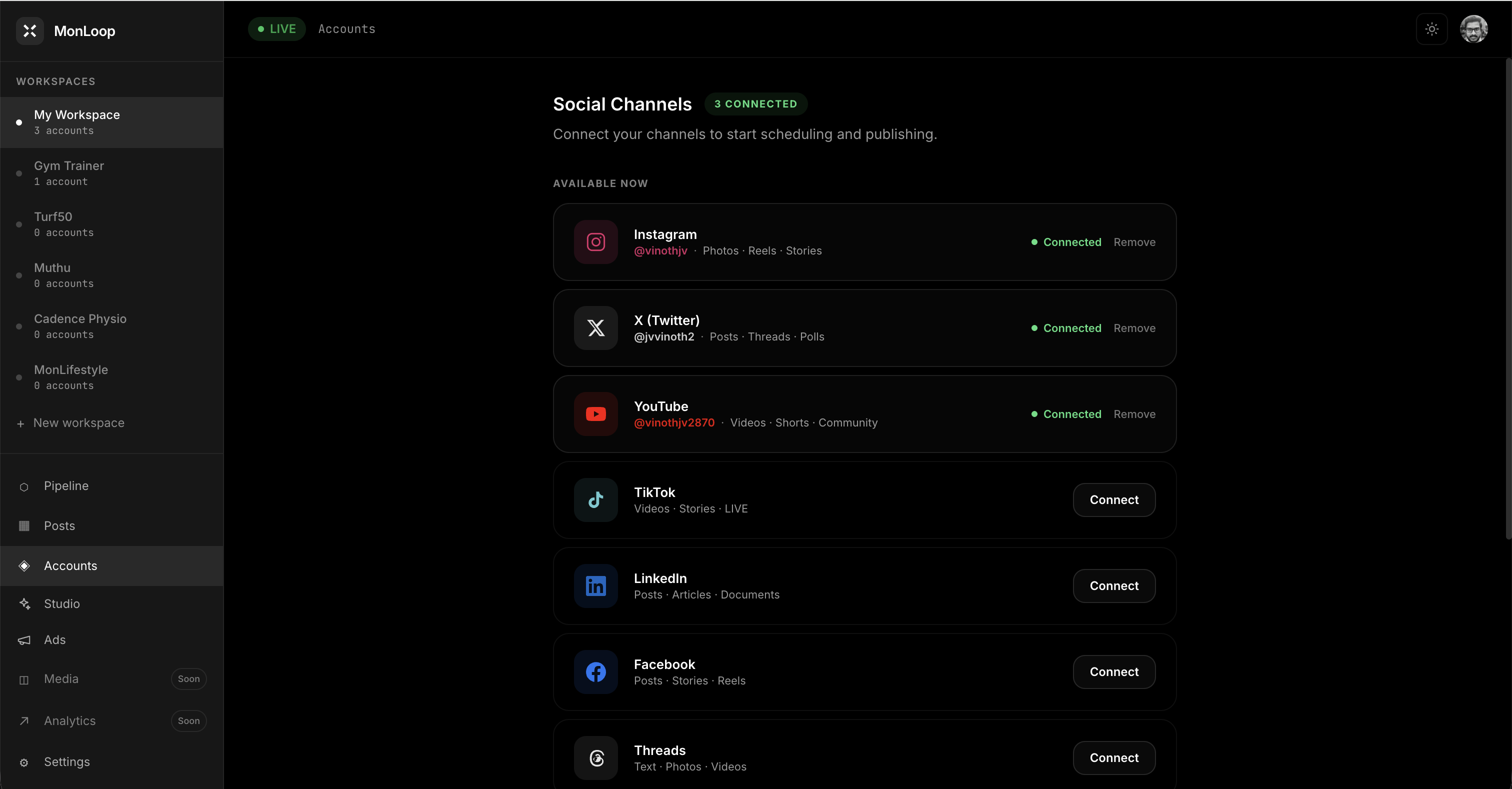Click X (Twitter)'s Connected status
This screenshot has width=1512, height=789.
click(1066, 328)
